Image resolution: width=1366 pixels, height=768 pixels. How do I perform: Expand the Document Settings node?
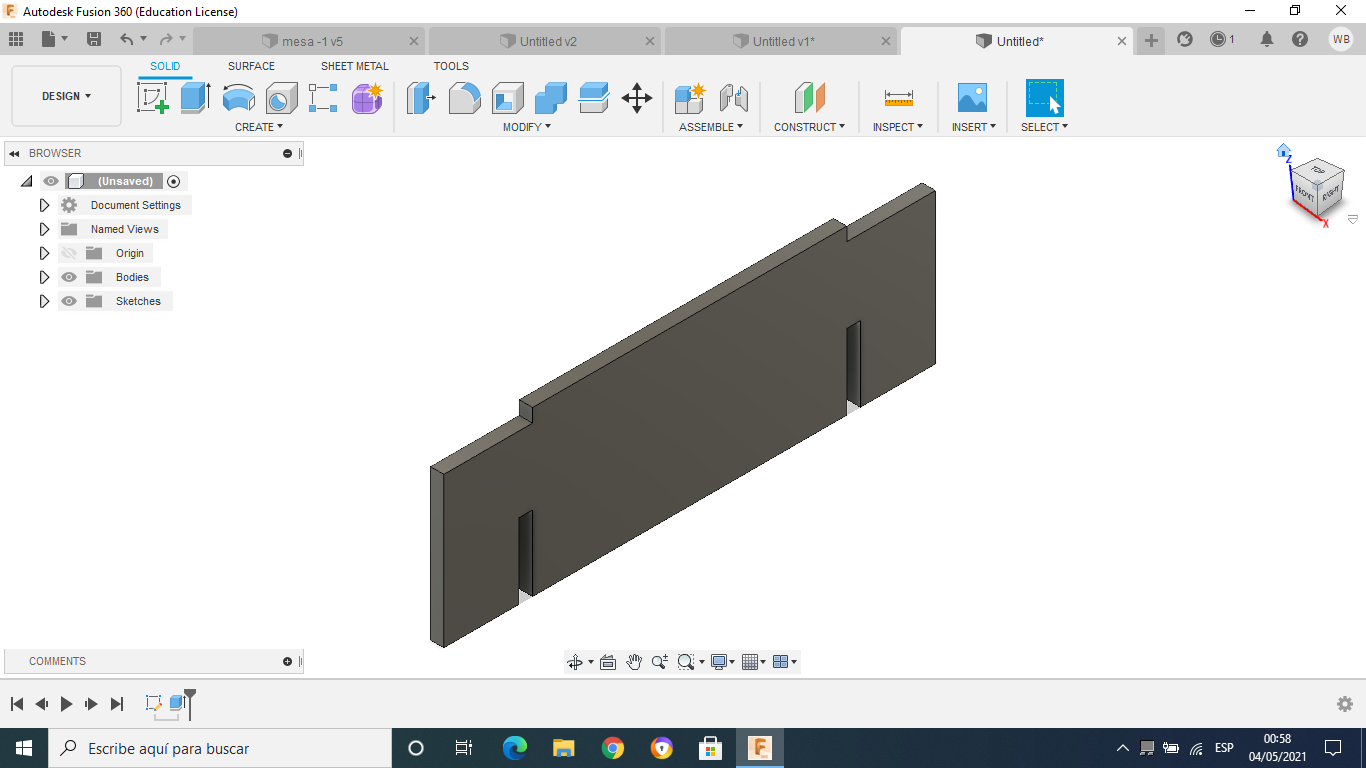(44, 205)
